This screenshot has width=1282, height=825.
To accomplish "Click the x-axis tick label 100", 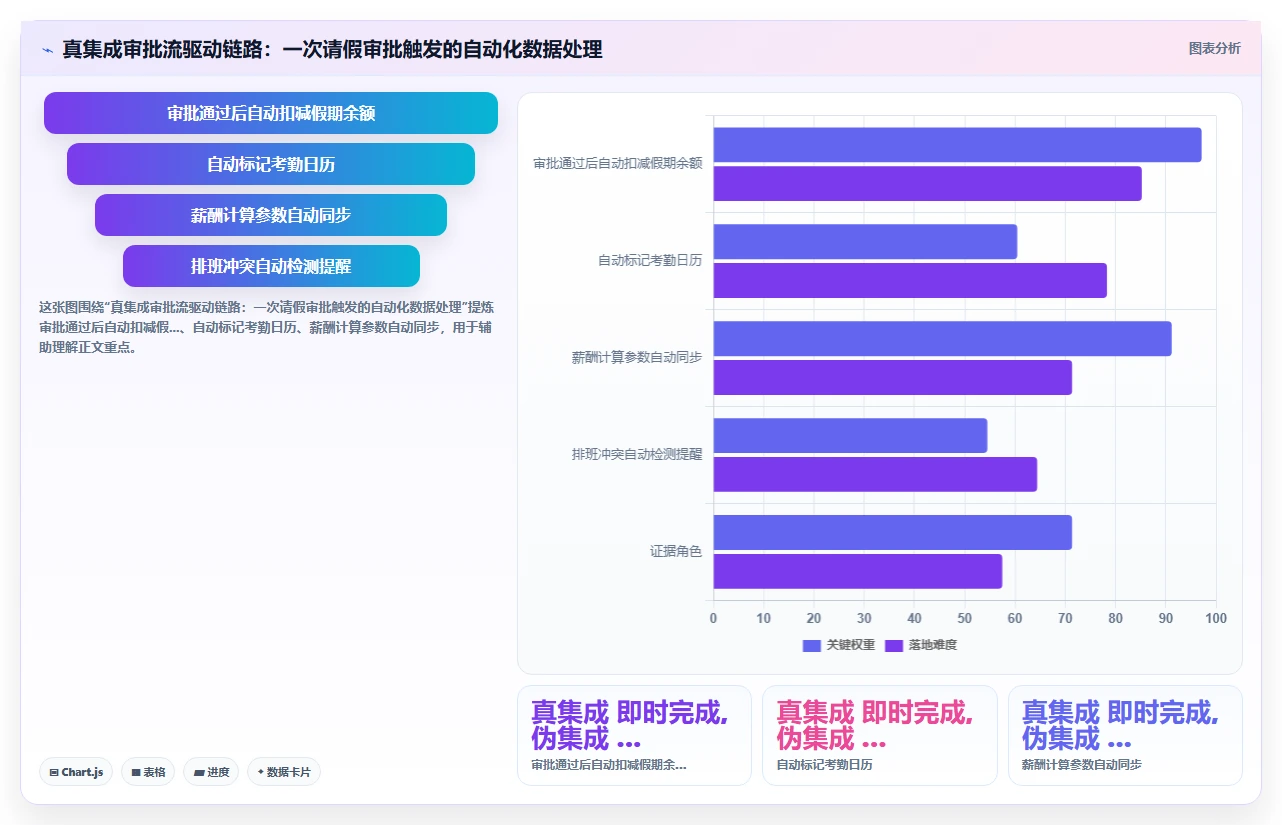I will [1216, 618].
